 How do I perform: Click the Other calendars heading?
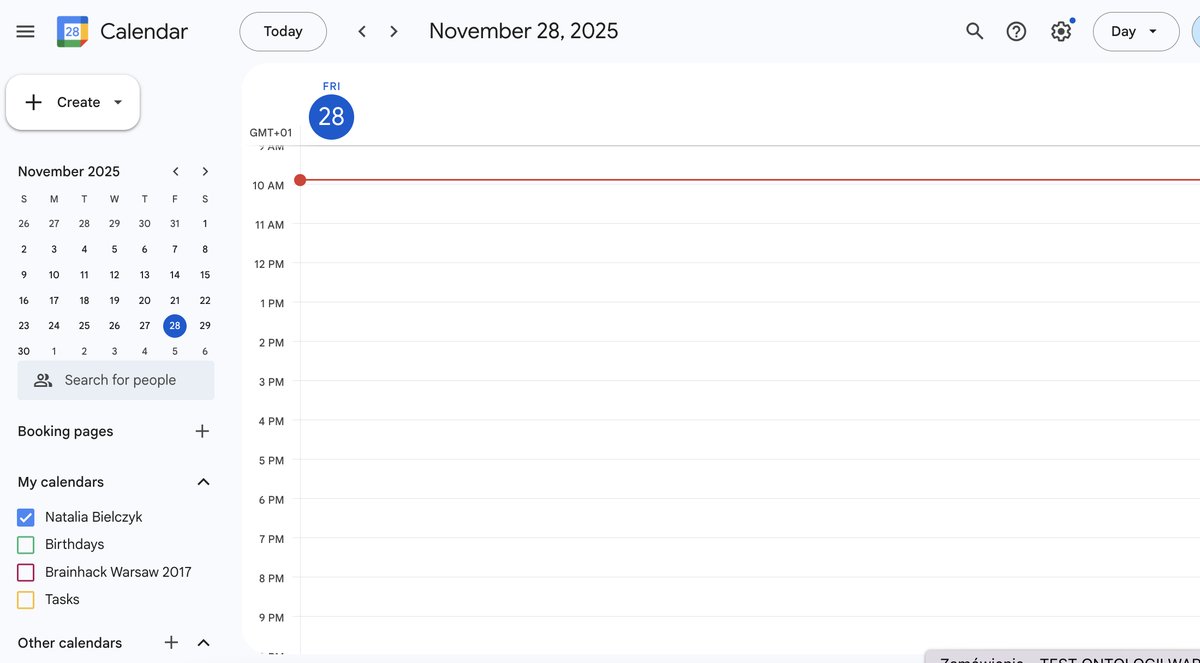[70, 643]
